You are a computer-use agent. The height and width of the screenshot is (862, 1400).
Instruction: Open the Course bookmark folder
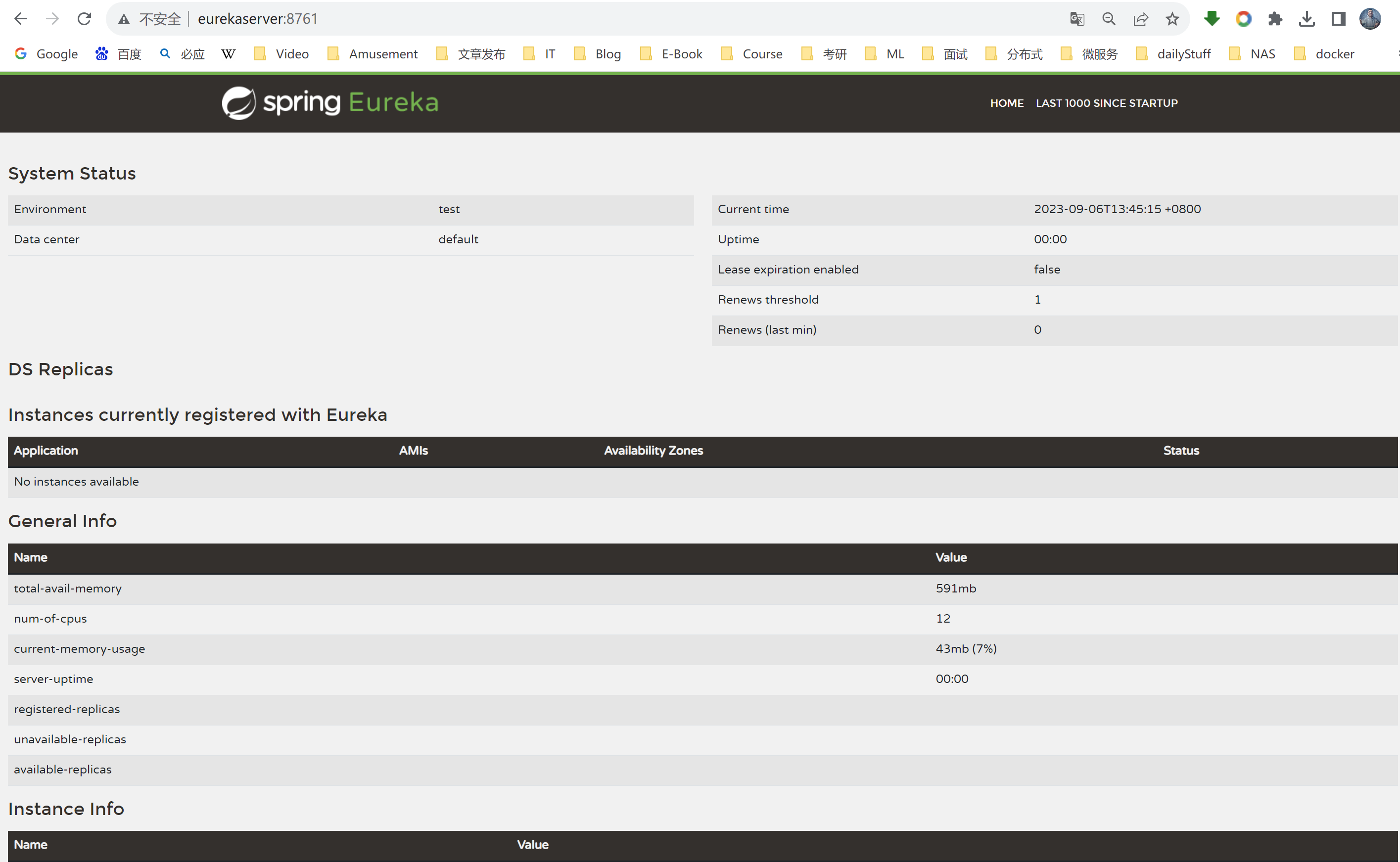point(751,53)
